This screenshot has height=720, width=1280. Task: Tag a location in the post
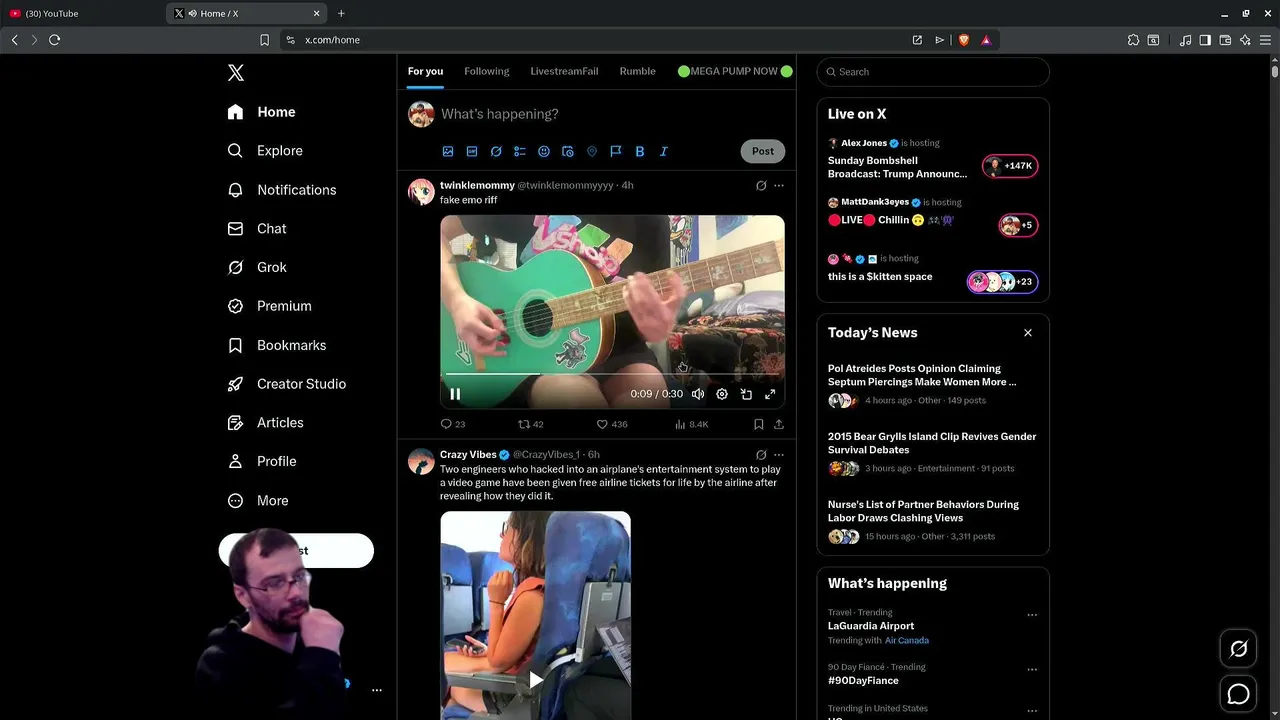[x=592, y=152]
